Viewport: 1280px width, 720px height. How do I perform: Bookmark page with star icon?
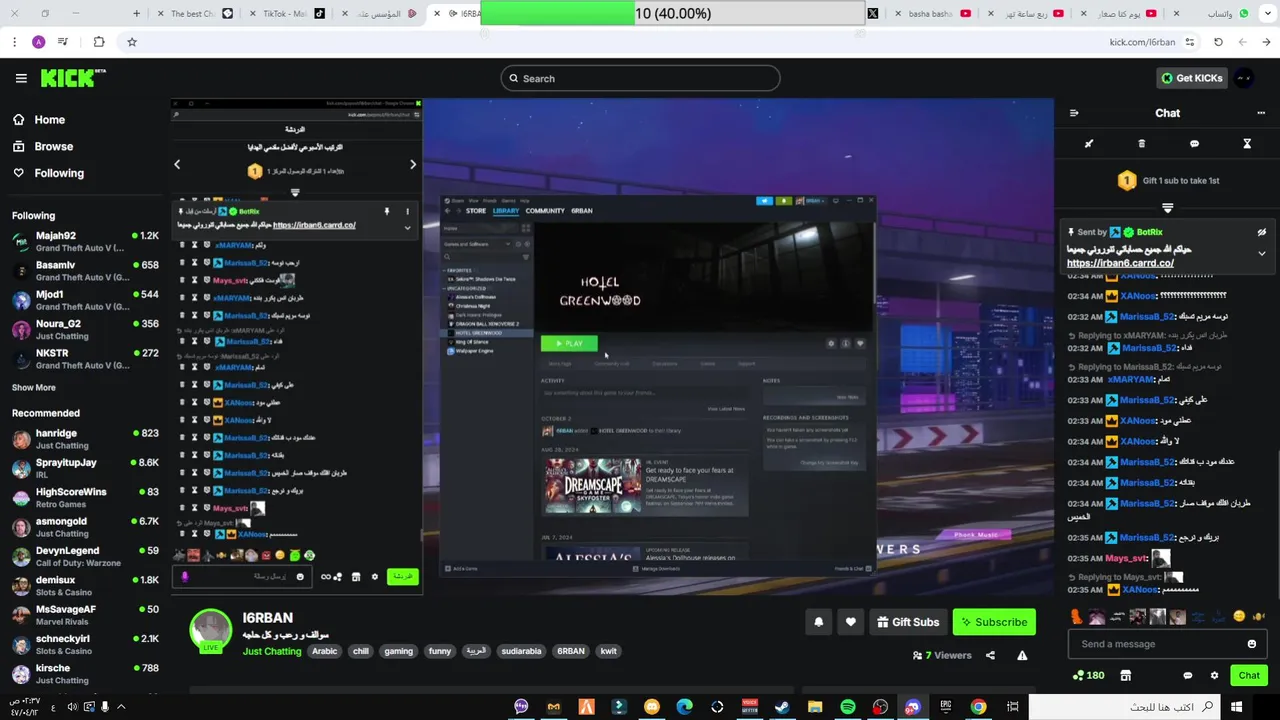(131, 42)
